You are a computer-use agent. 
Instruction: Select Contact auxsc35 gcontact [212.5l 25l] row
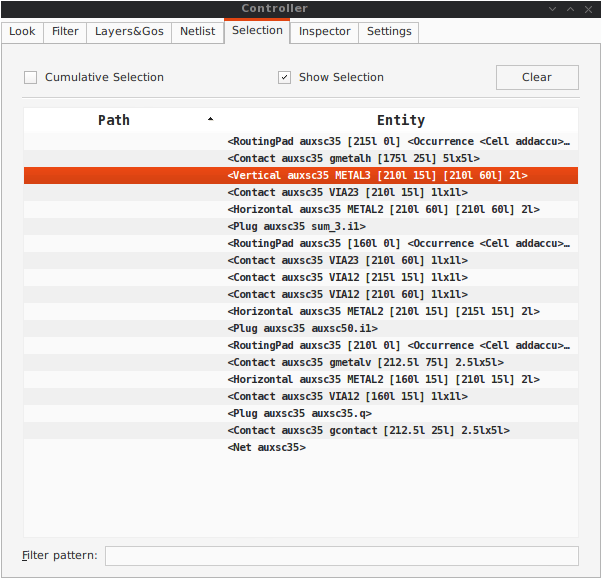(301, 430)
